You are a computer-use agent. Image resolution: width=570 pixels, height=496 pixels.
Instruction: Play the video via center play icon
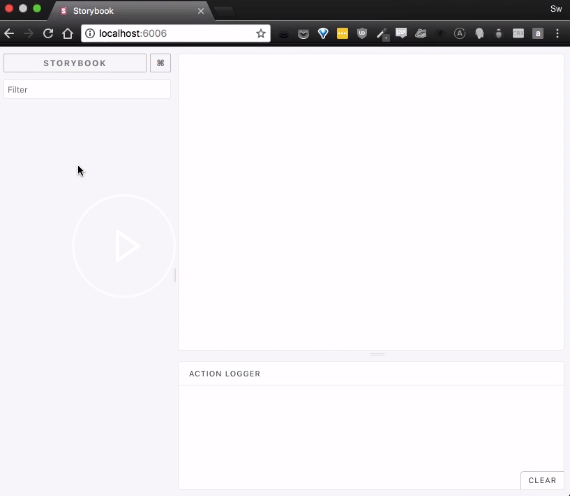(124, 246)
